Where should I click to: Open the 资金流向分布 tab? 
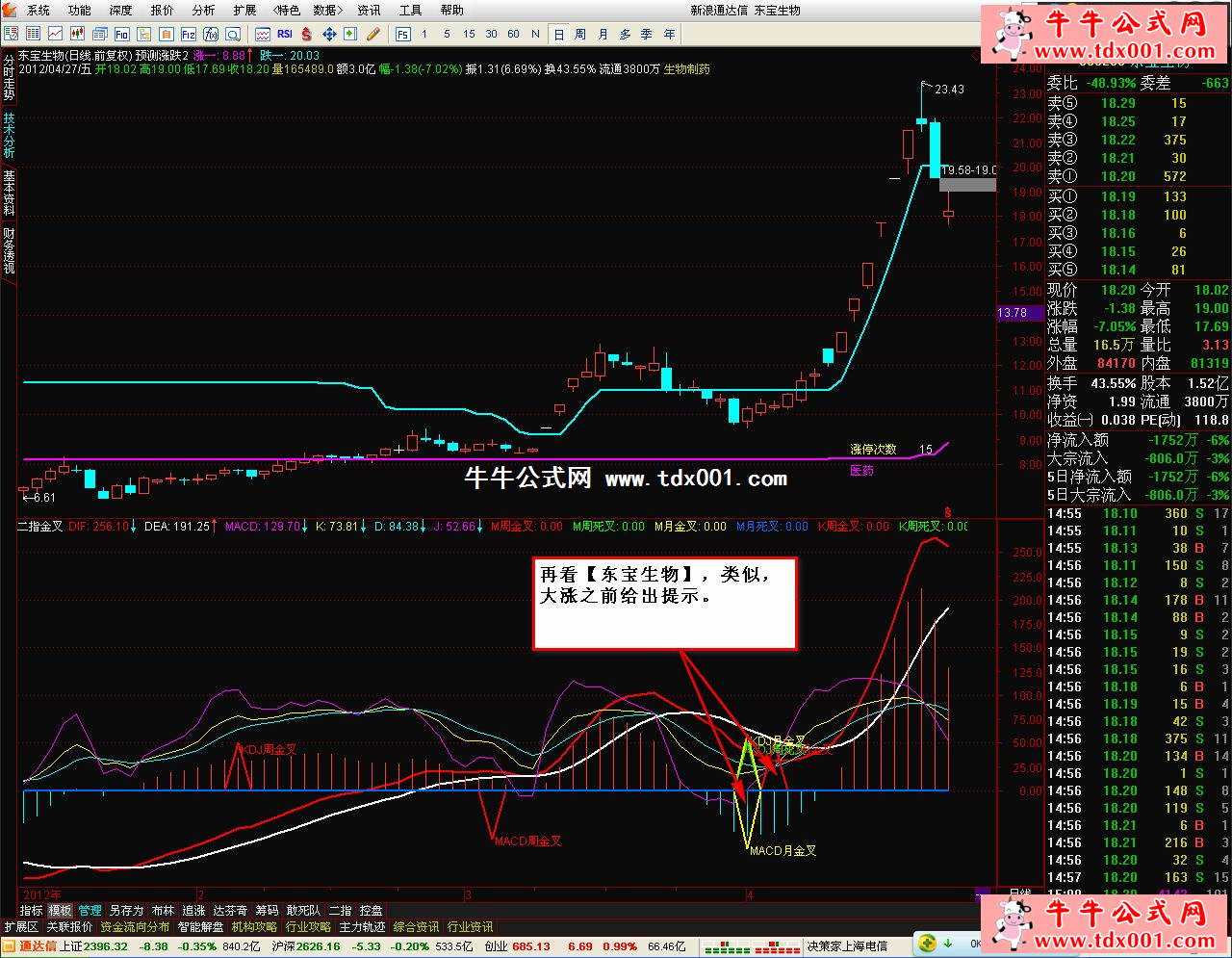pos(135,927)
